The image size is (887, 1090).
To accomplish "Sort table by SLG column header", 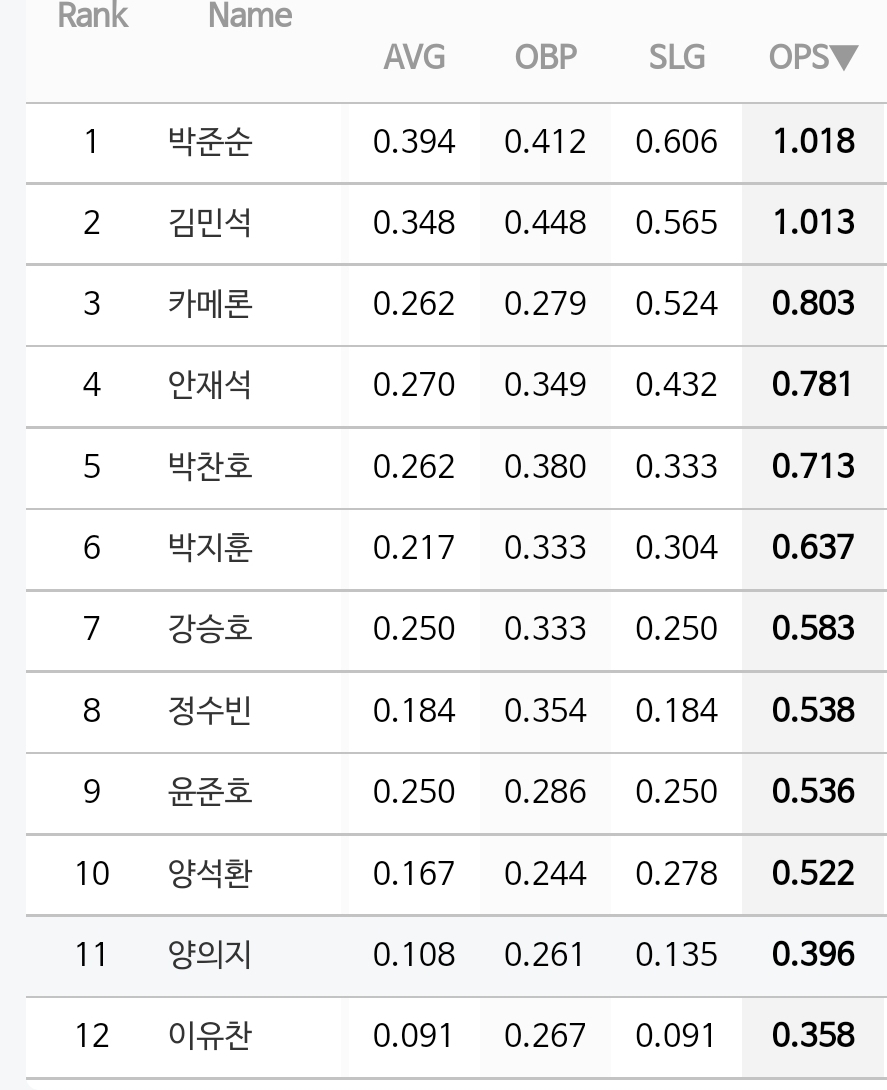I will click(677, 57).
